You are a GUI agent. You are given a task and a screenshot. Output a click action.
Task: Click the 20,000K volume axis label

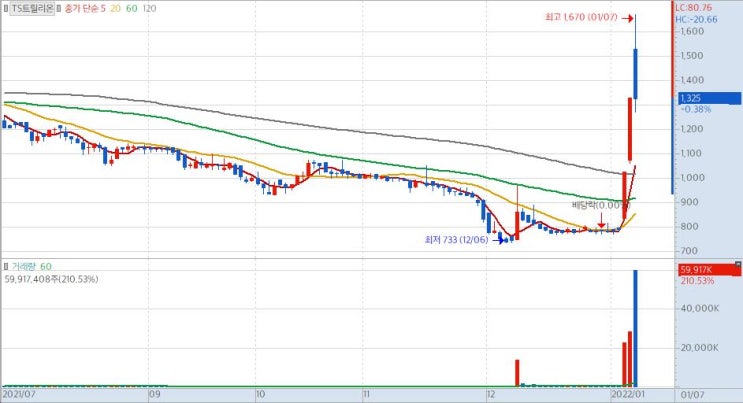click(700, 348)
